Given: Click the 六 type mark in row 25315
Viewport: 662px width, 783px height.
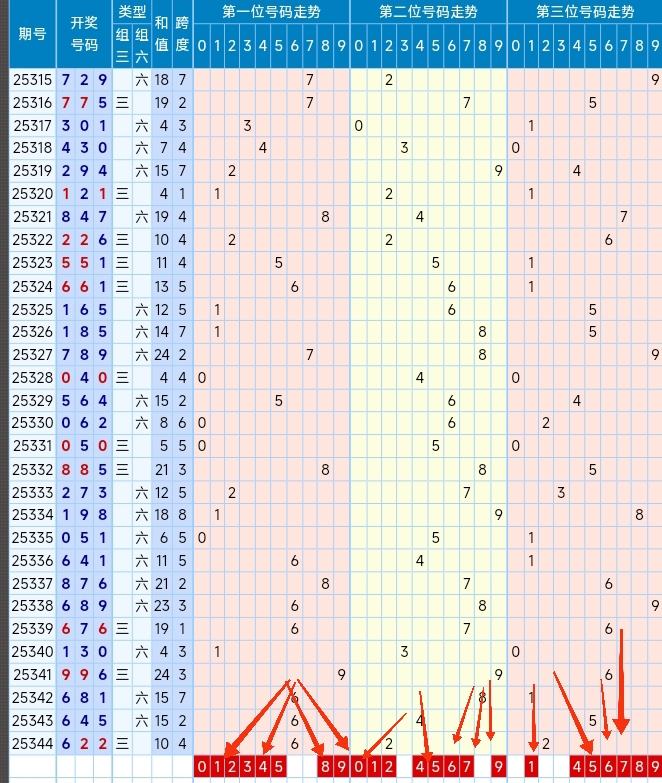Looking at the screenshot, I should point(142,80).
